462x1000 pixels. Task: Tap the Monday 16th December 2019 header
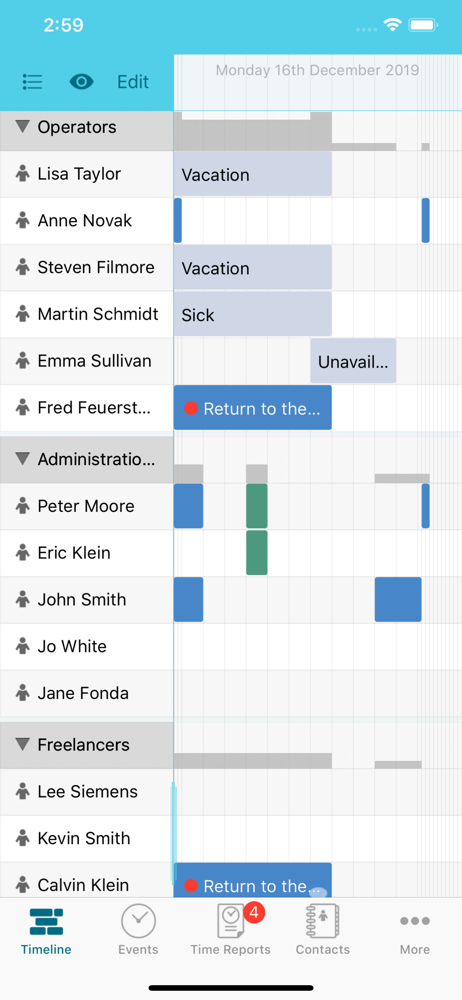(x=317, y=70)
